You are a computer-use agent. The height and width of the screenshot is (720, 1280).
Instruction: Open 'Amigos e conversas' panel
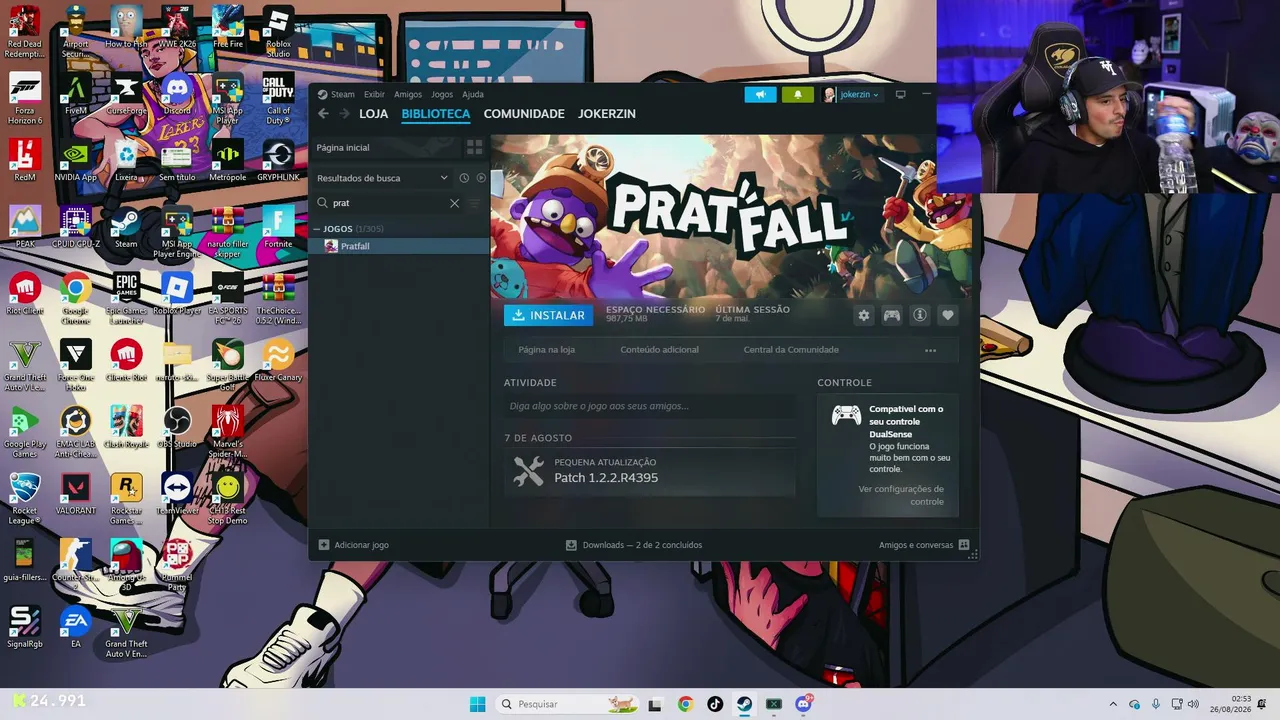(924, 545)
